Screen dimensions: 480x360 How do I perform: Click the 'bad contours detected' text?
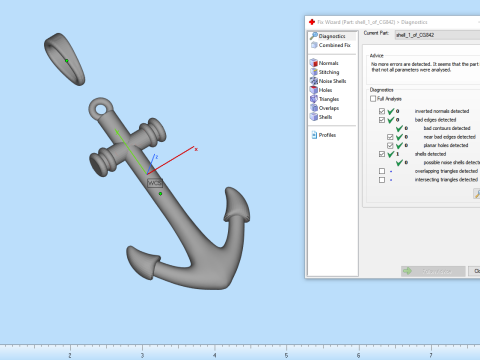coord(447,128)
